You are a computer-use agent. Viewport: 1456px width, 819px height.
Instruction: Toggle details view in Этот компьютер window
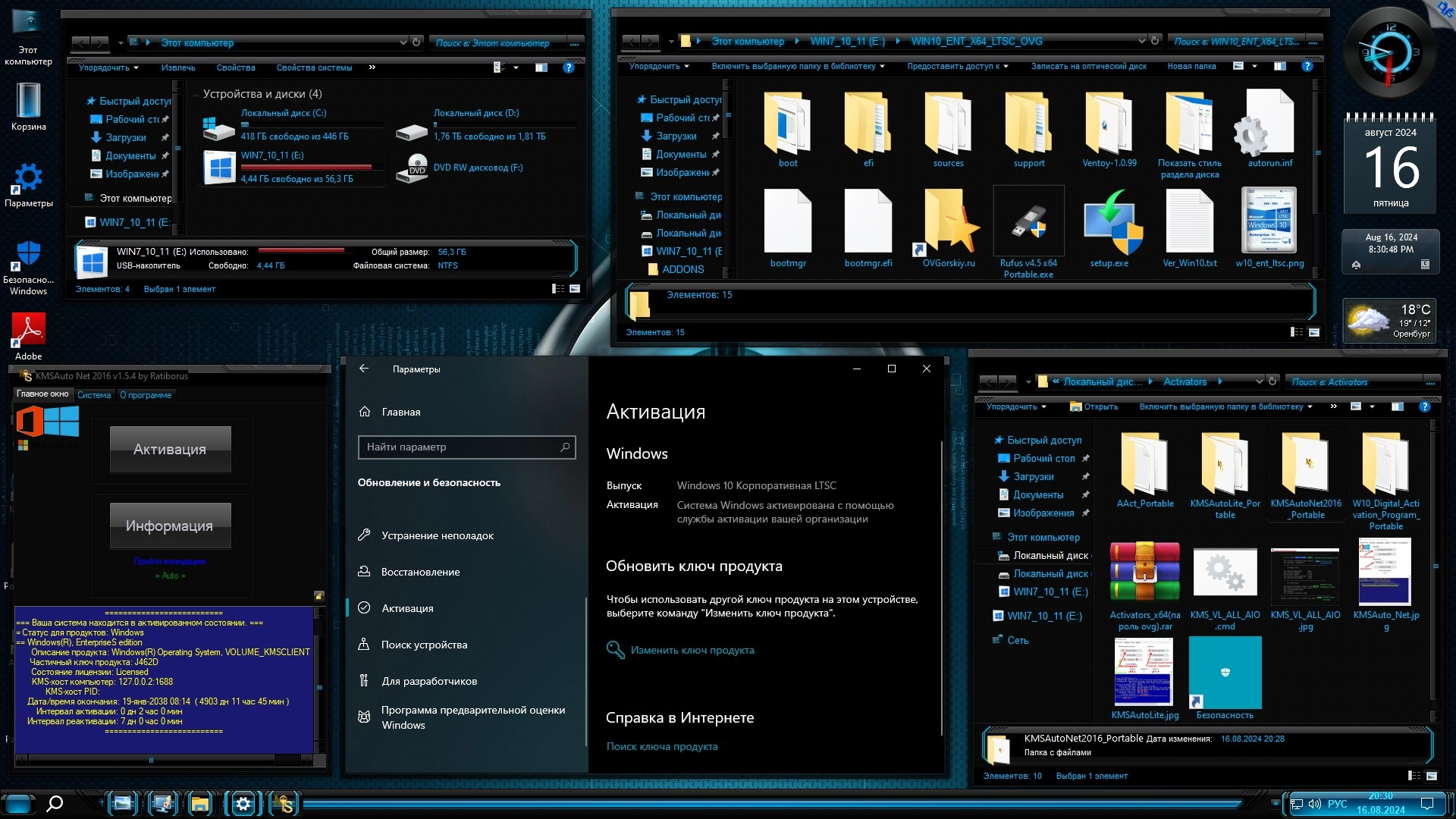pos(558,289)
